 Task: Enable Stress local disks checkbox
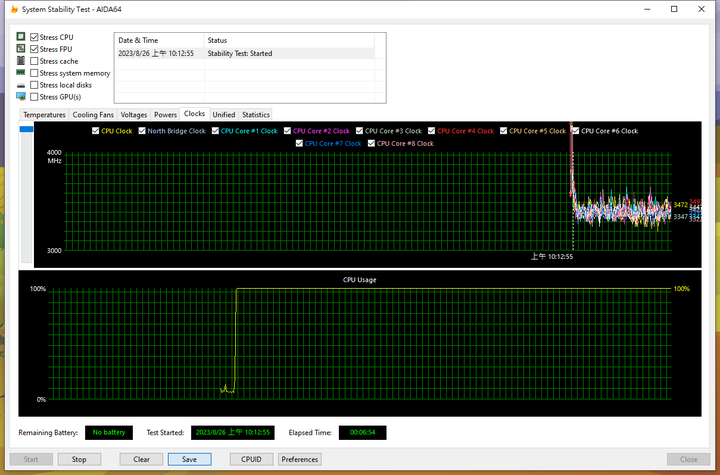(x=34, y=85)
